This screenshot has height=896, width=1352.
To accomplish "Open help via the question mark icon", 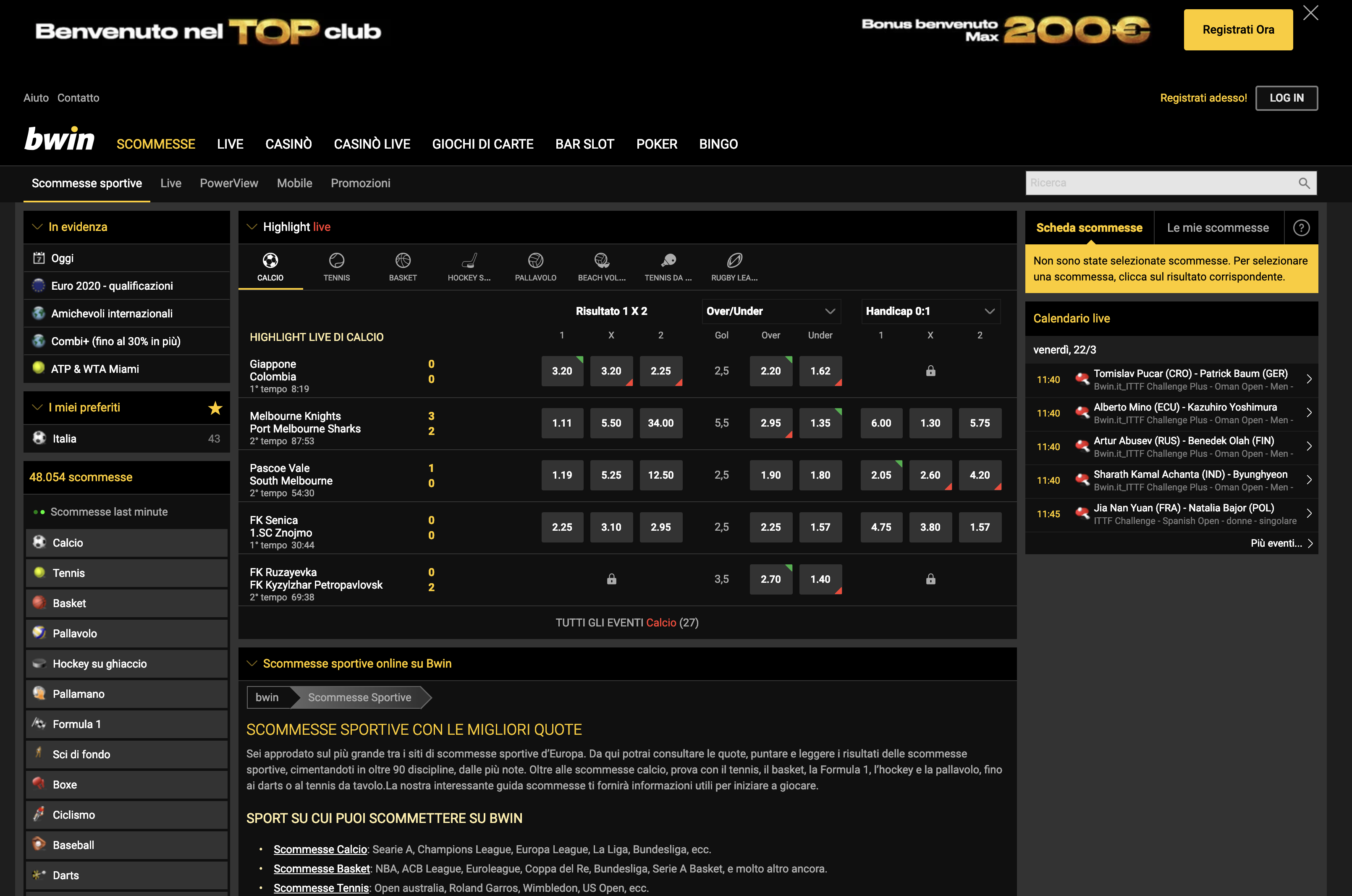I will pyautogui.click(x=1302, y=228).
